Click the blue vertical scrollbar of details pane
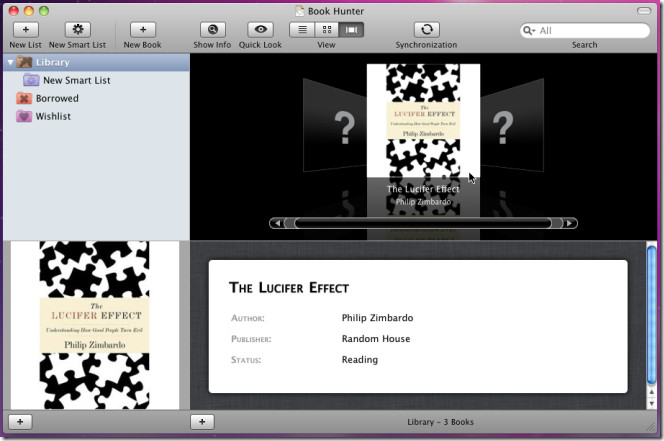The image size is (664, 441). (x=652, y=315)
